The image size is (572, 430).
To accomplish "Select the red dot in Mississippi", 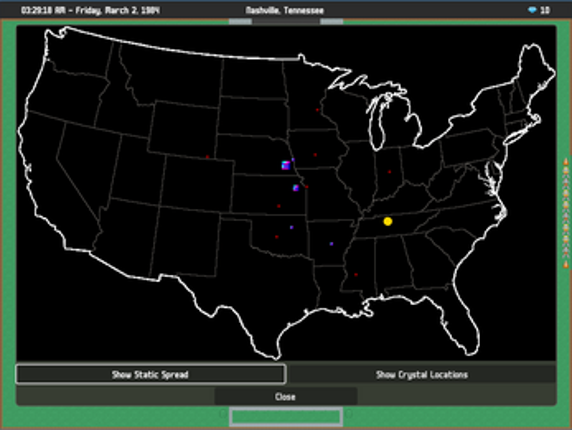I will click(356, 275).
